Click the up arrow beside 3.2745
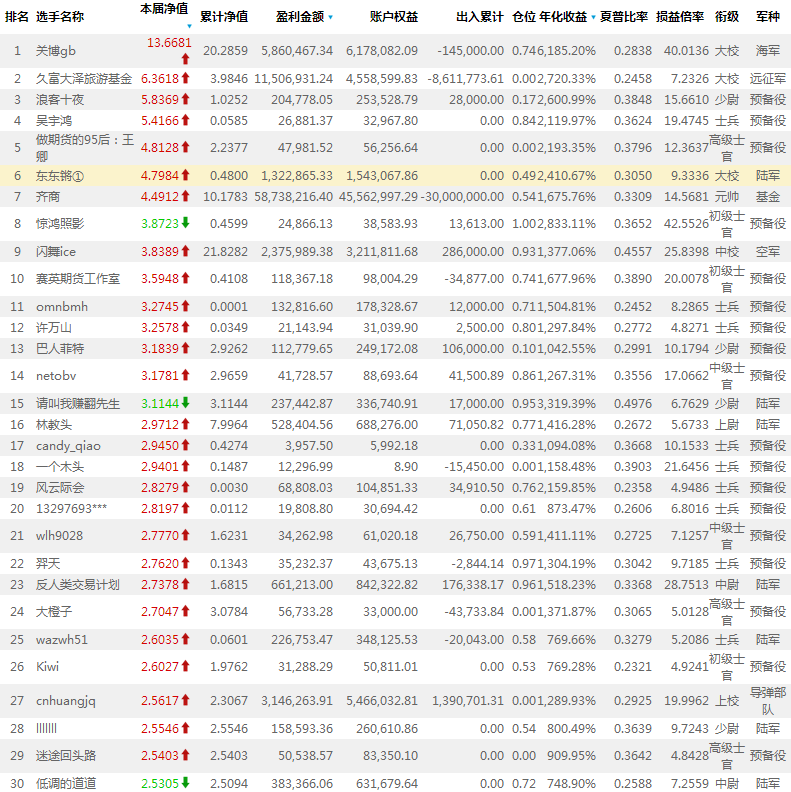This screenshot has height=792, width=791. pos(185,306)
